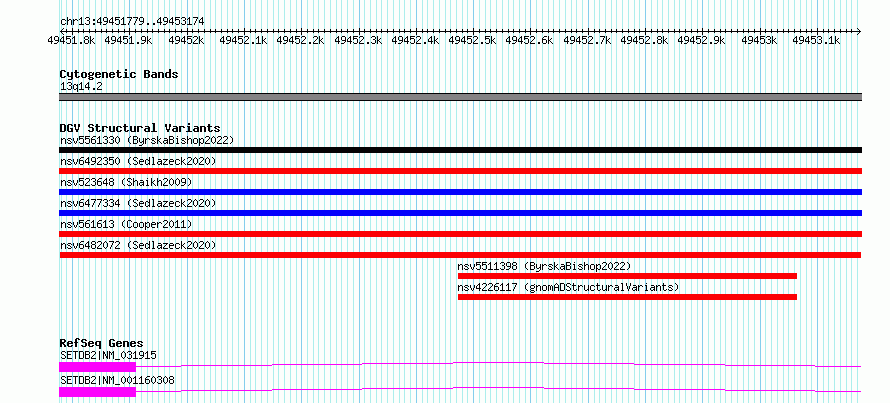The image size is (890, 403).
Task: Click the RefSeq Genes track title
Action: pyautogui.click(x=101, y=343)
